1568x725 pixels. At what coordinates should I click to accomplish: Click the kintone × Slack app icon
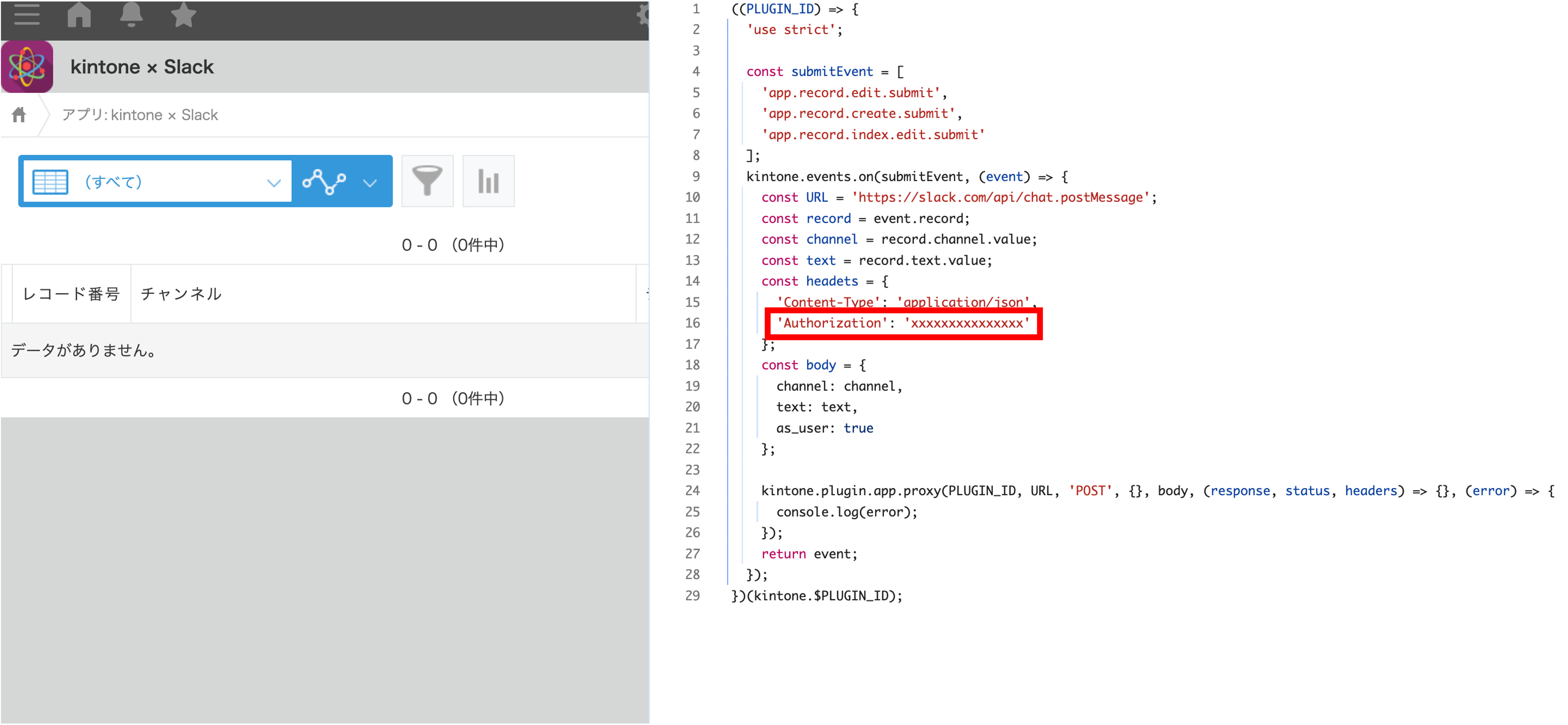click(27, 67)
